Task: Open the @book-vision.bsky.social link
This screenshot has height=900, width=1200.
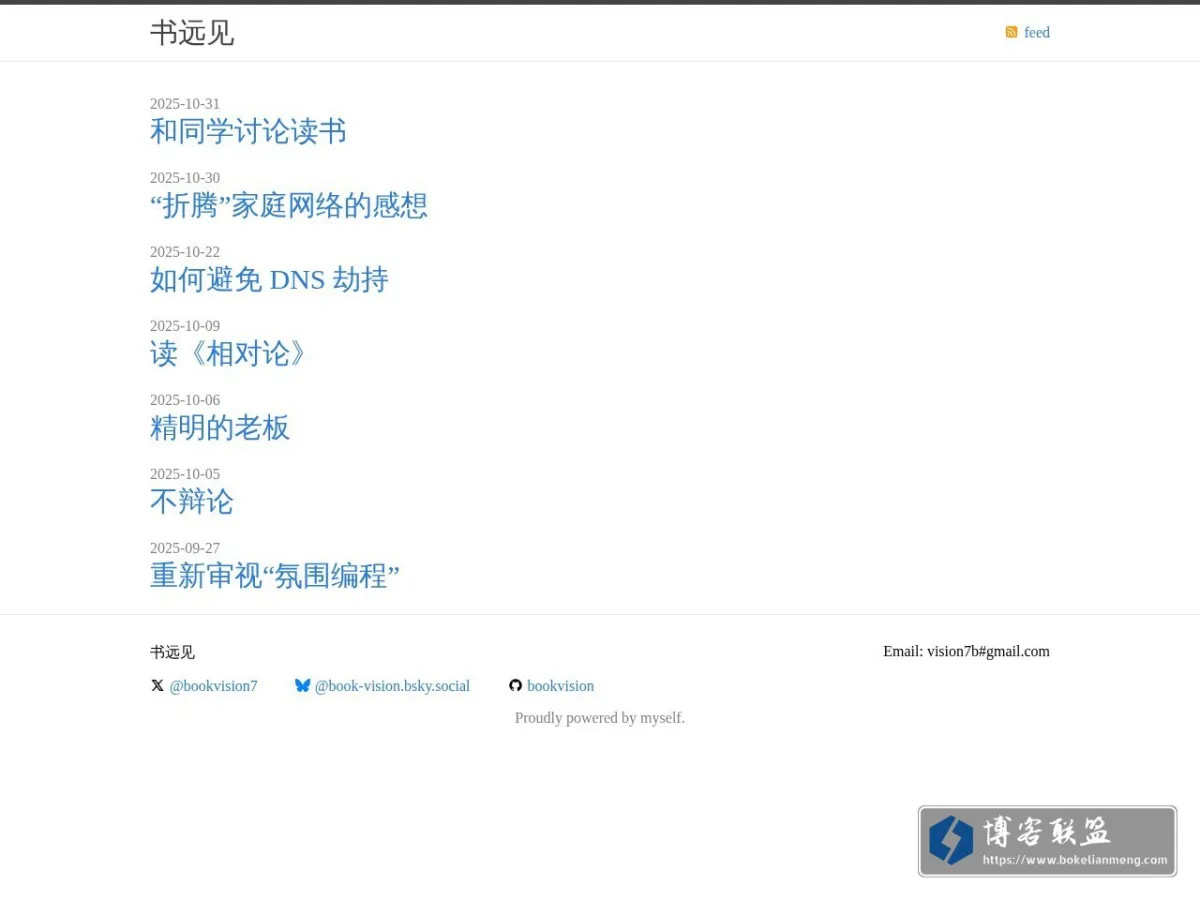Action: pos(392,686)
